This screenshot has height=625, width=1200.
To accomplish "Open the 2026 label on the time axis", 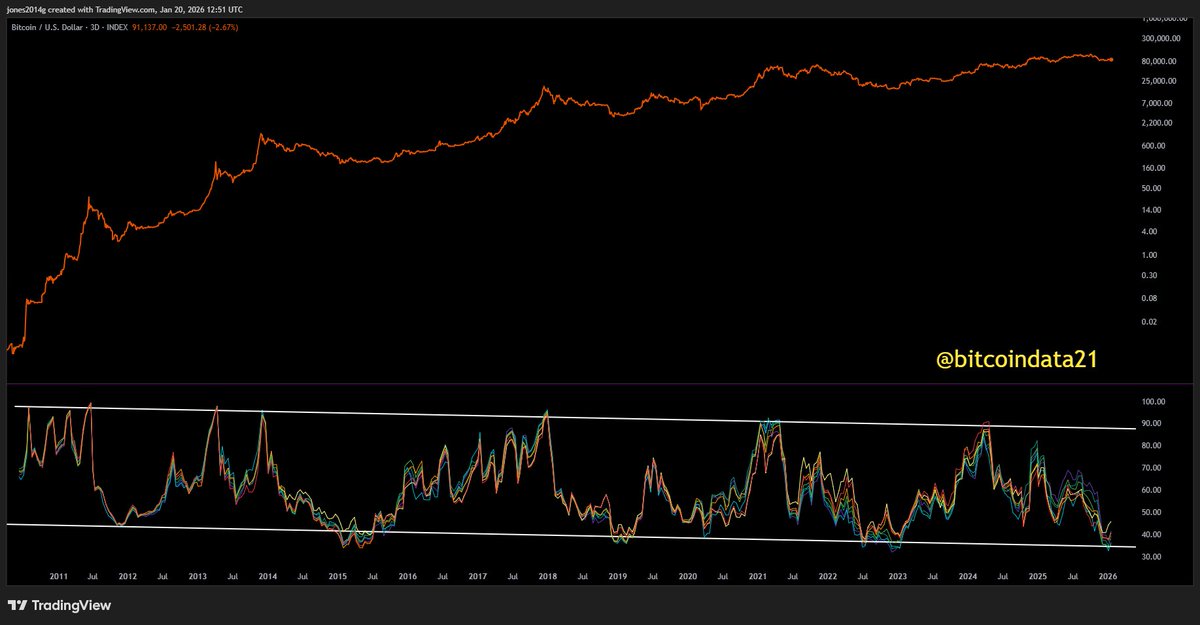I will [x=1110, y=576].
